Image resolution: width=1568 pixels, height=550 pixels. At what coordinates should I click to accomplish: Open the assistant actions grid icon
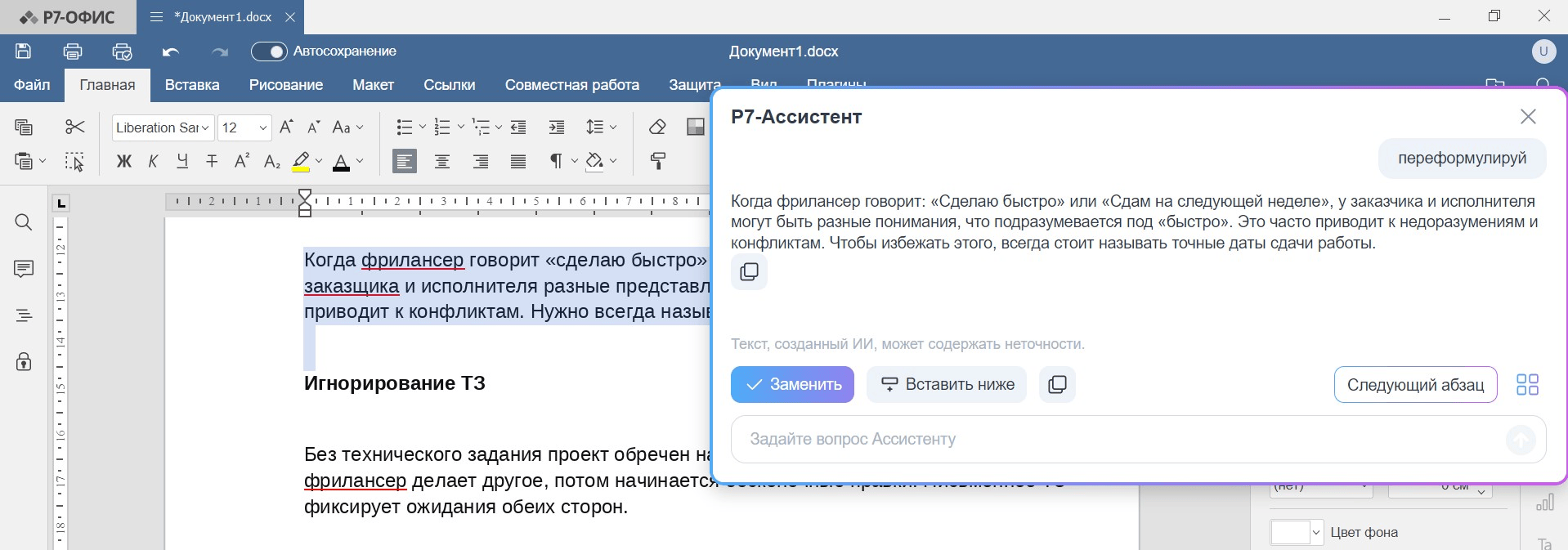pos(1527,384)
